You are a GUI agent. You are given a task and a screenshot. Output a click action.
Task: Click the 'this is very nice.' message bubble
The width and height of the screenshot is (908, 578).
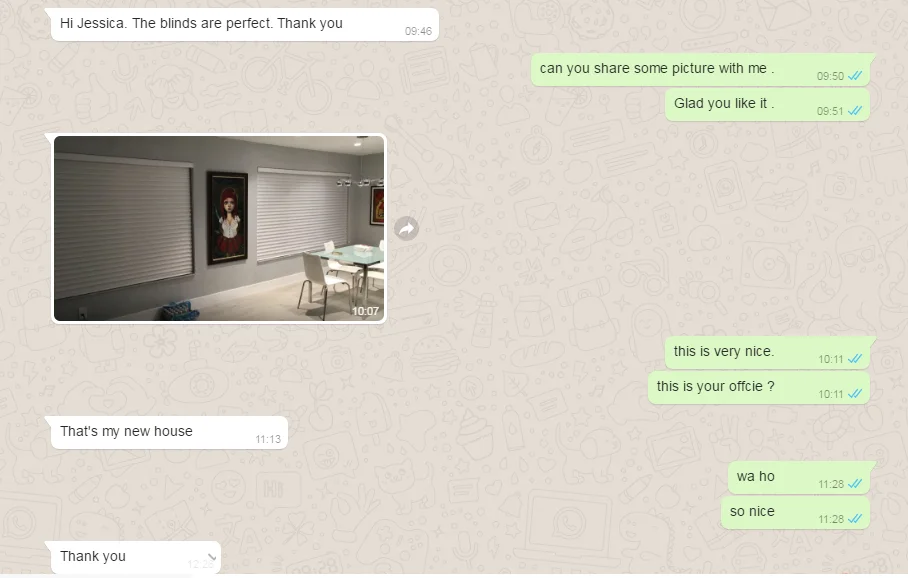pyautogui.click(x=767, y=353)
